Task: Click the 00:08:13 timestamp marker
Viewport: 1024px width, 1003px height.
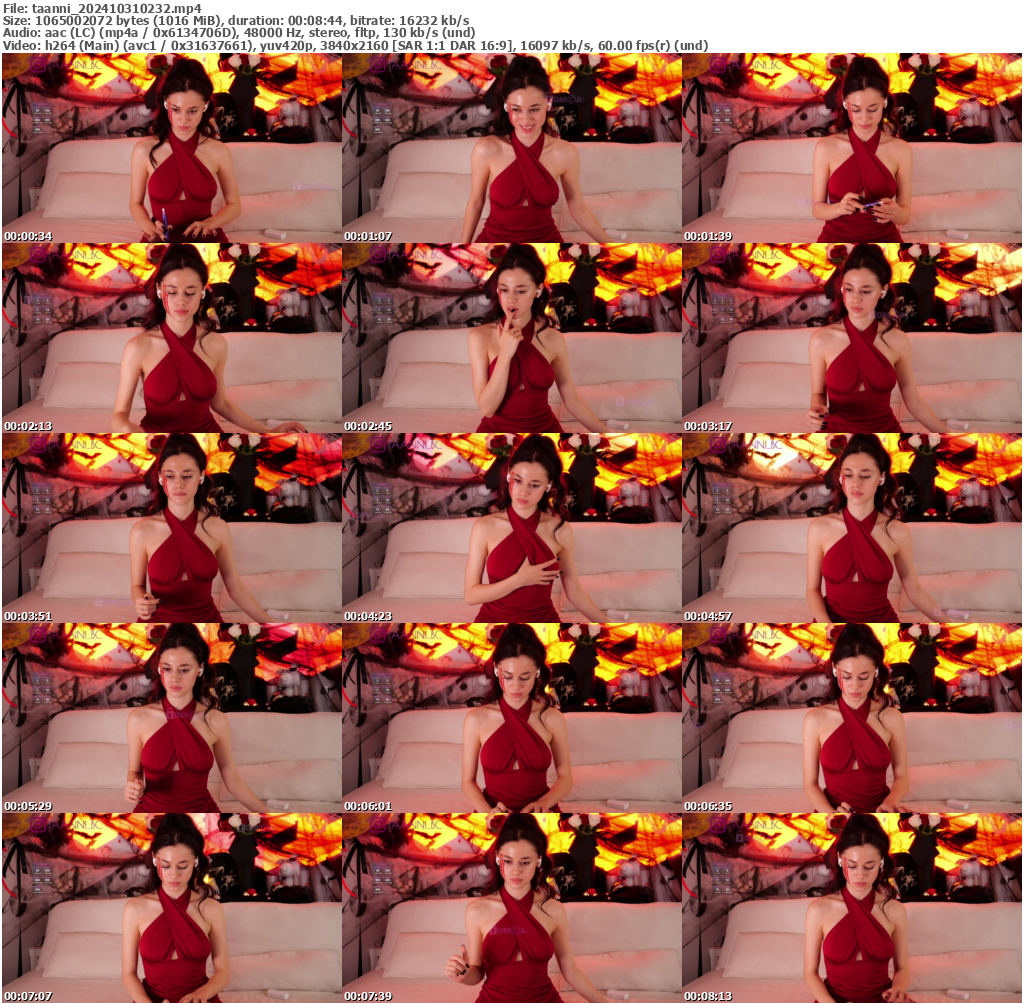Action: coord(706,996)
